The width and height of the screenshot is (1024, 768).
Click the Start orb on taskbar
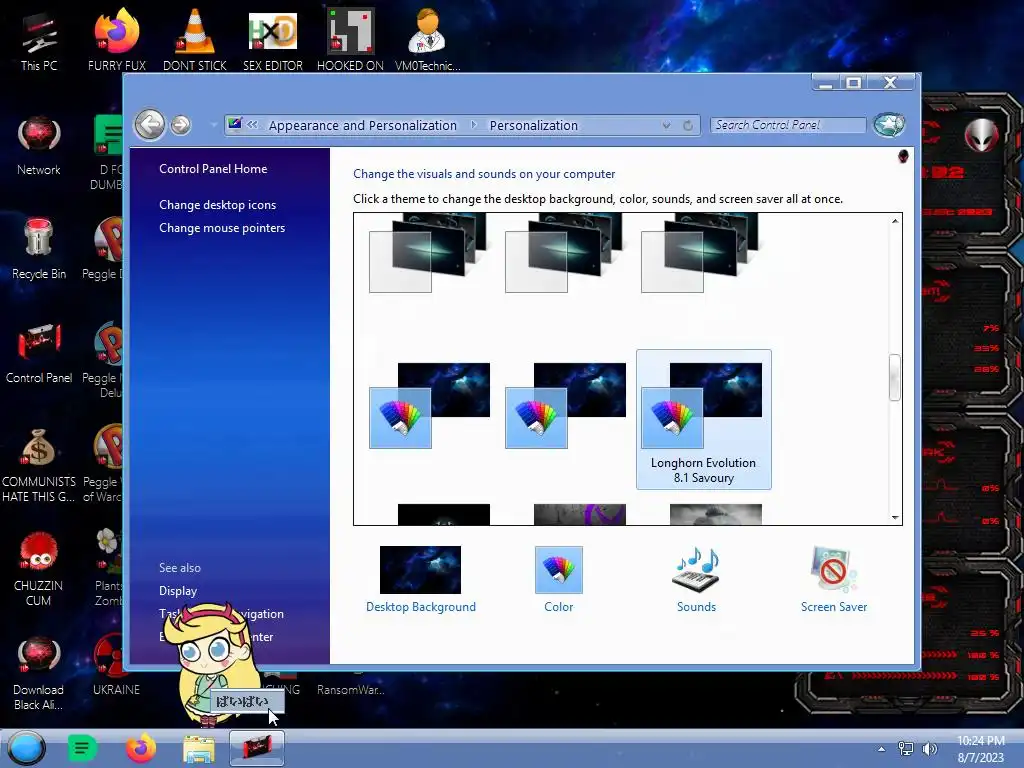[27, 748]
